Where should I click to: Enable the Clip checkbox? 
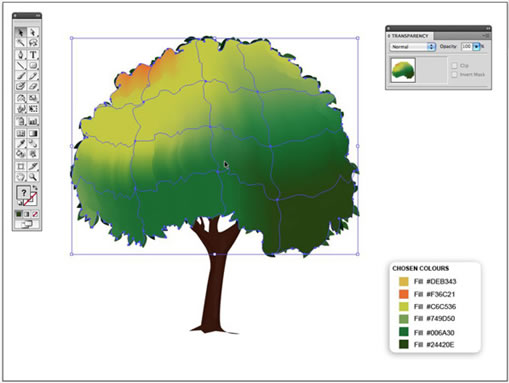[x=454, y=66]
